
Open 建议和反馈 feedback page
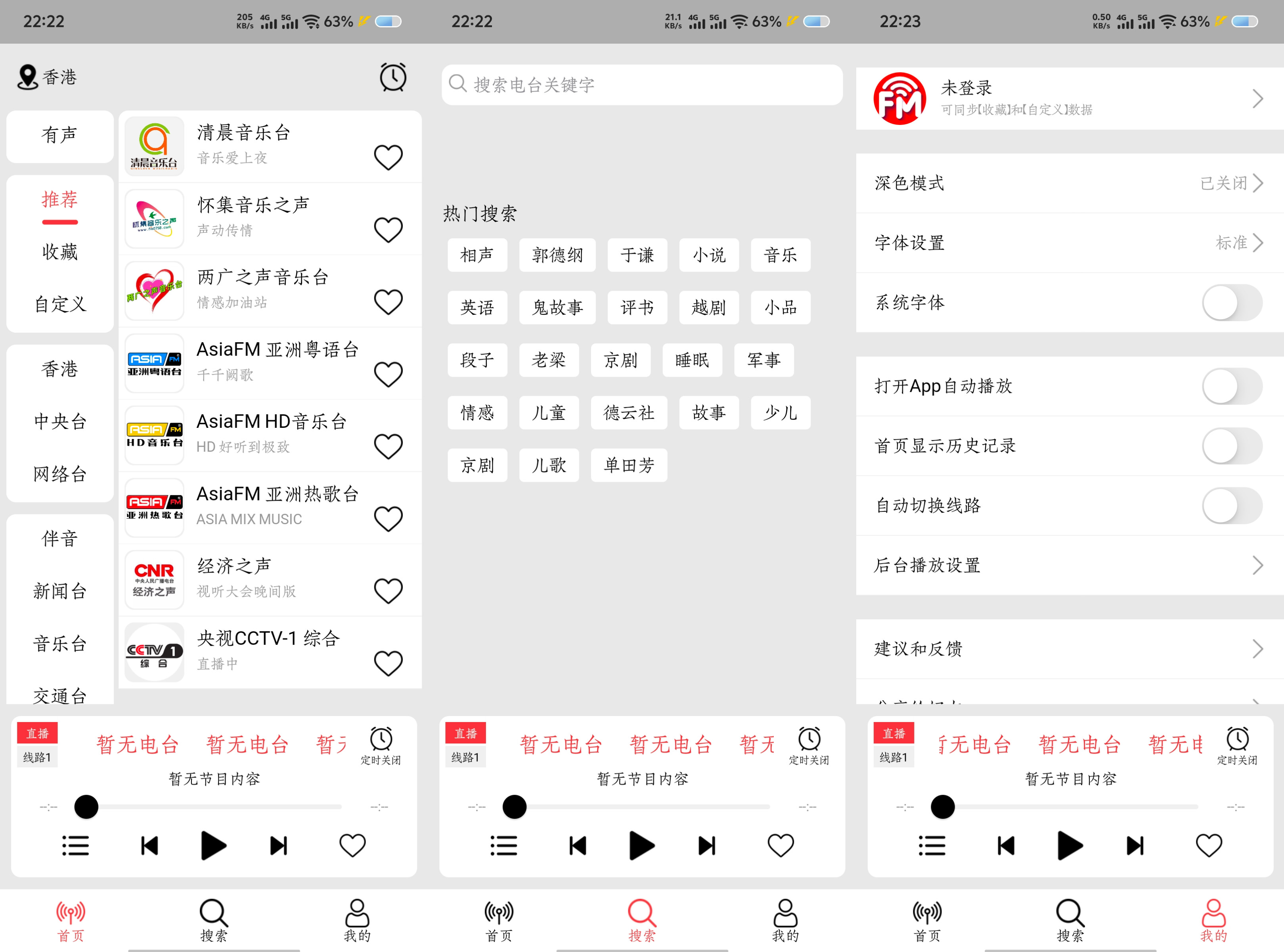pyautogui.click(x=1259, y=649)
